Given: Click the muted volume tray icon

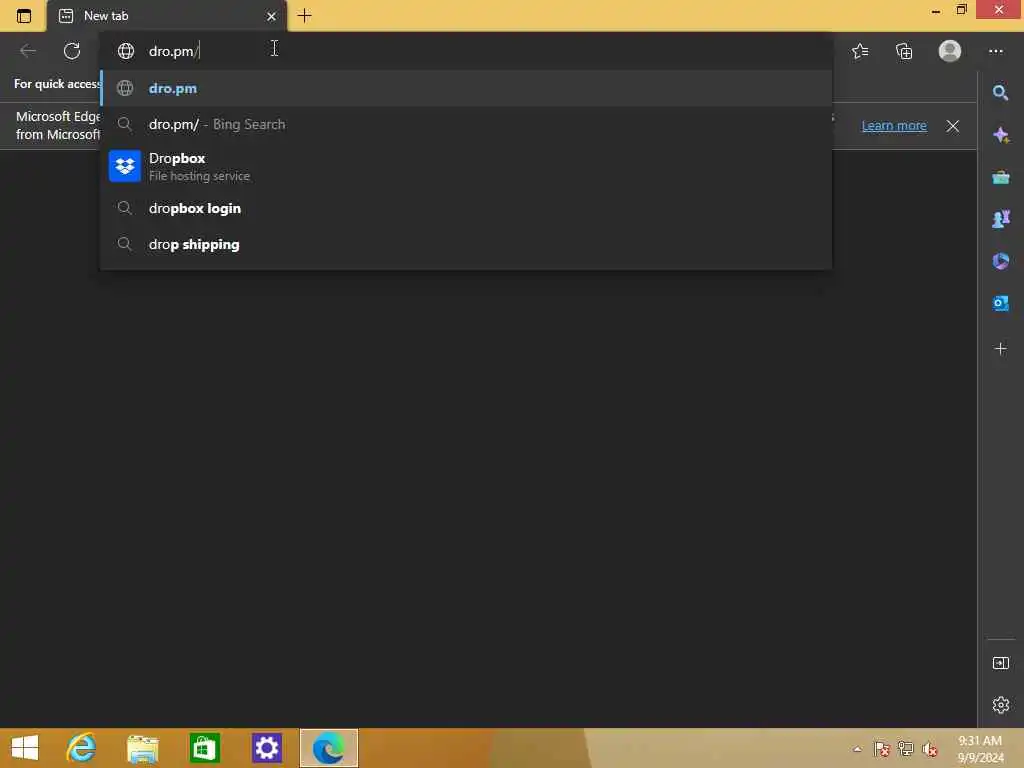Looking at the screenshot, I should pyautogui.click(x=930, y=749).
